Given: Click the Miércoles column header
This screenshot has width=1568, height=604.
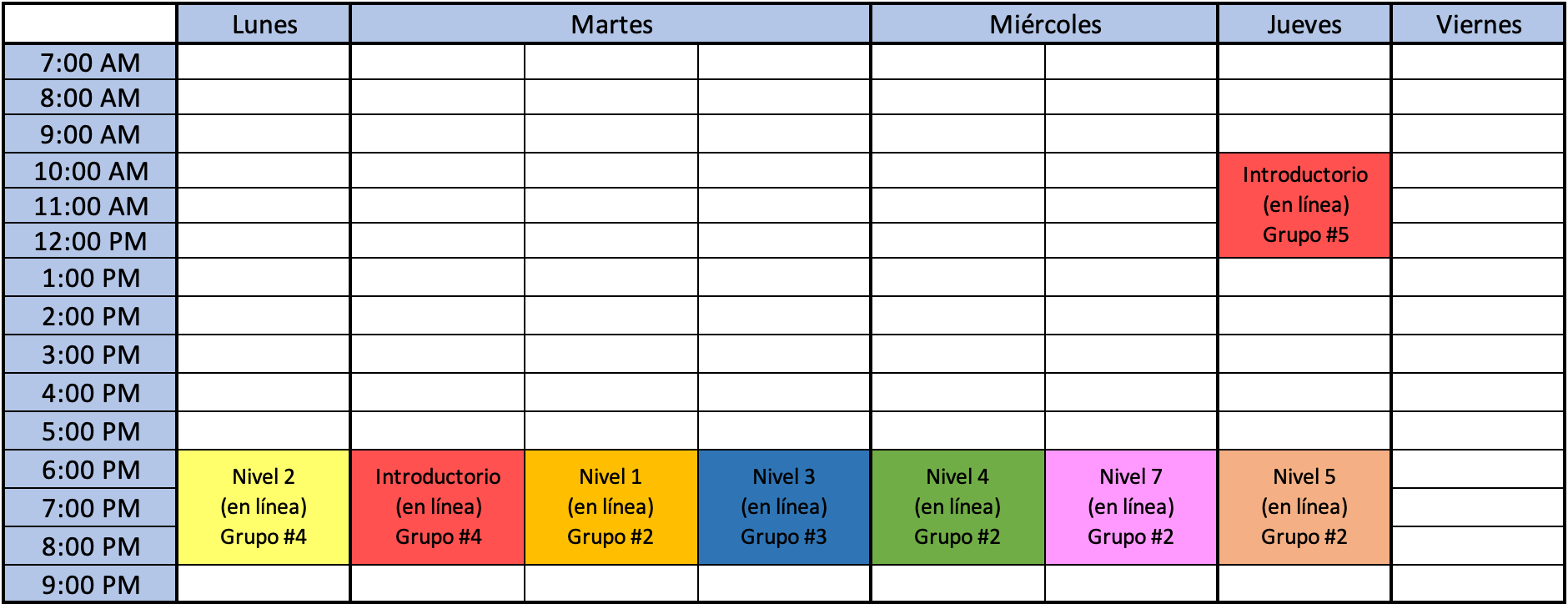Looking at the screenshot, I should click(1044, 24).
